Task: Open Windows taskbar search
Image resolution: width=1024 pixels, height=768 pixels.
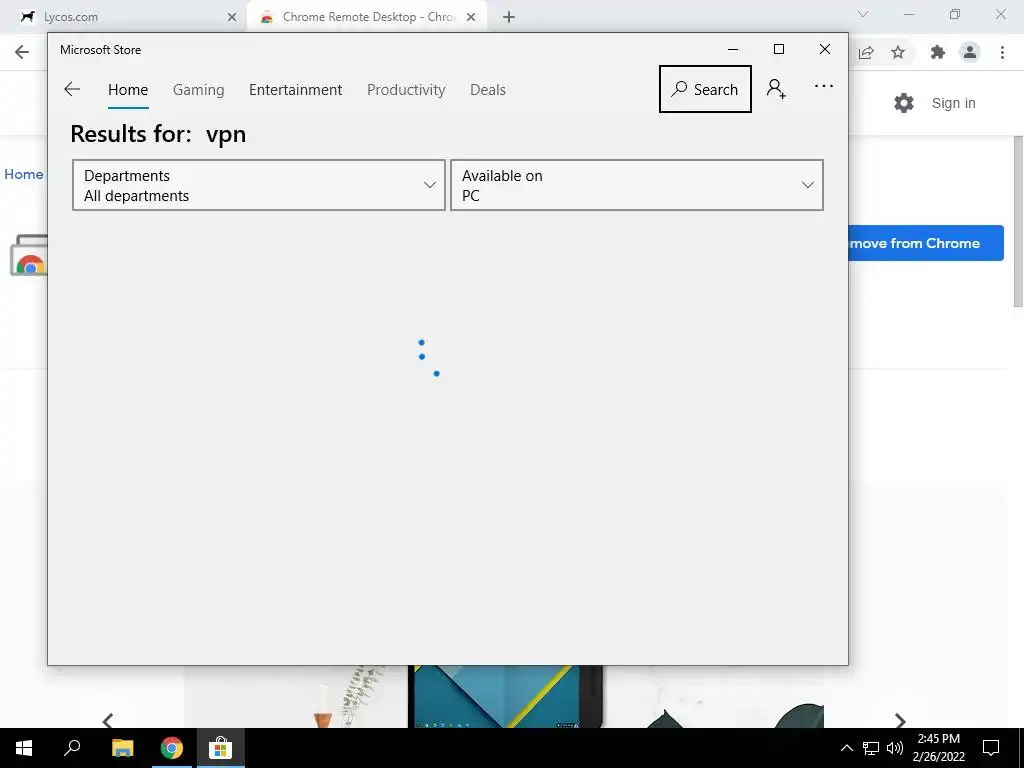Action: pyautogui.click(x=72, y=748)
